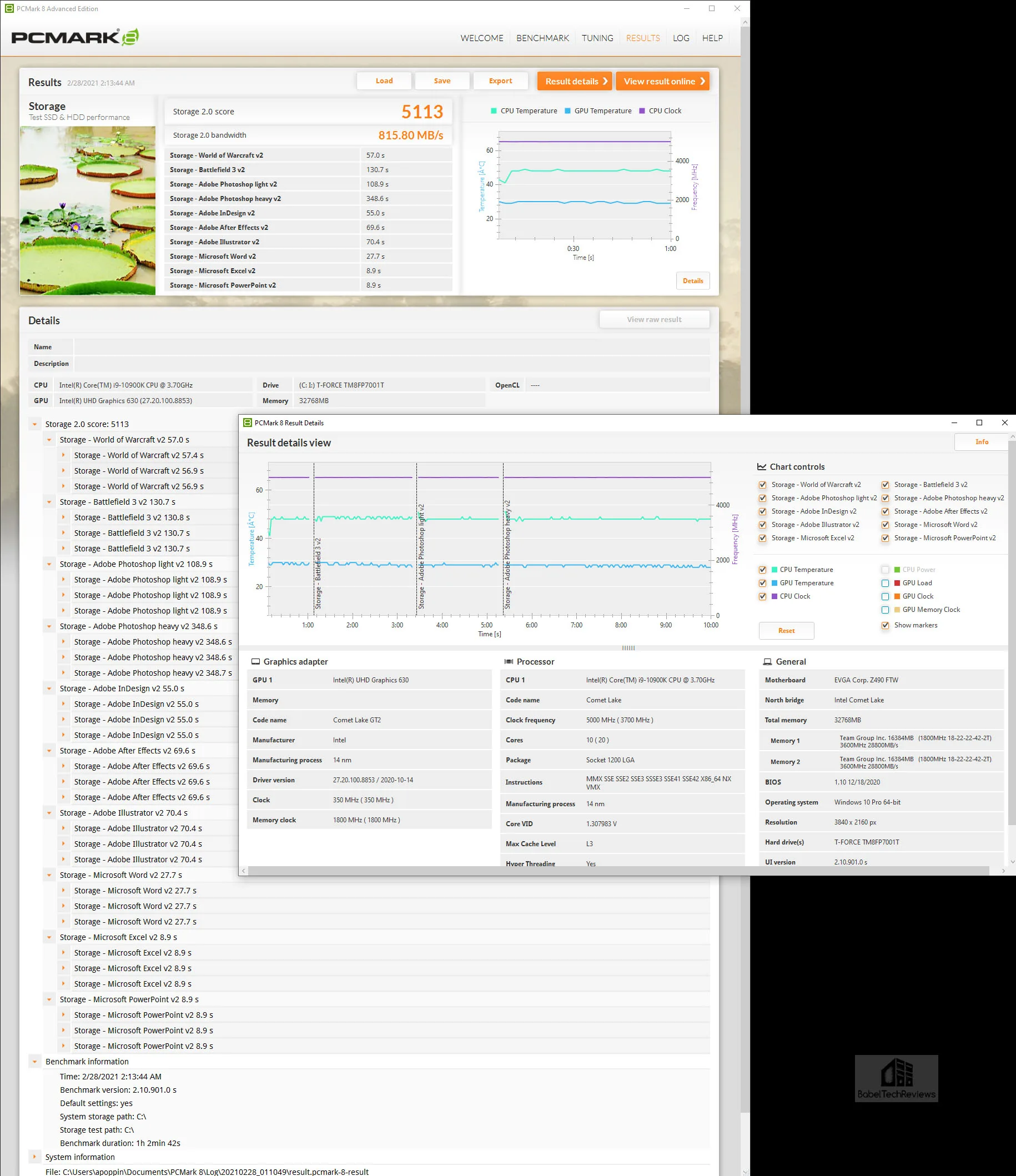Click the blue GPU Temperature legend square in Results
The image size is (1016, 1176).
pos(567,110)
